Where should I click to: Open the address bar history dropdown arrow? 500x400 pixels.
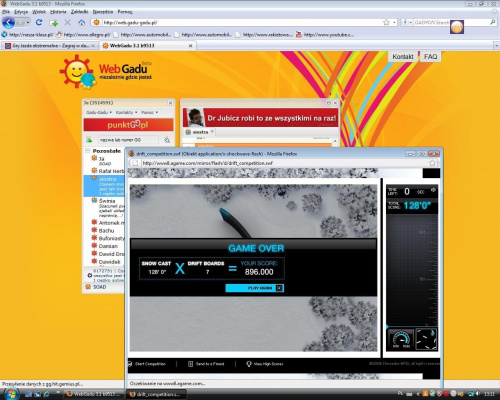(x=394, y=22)
